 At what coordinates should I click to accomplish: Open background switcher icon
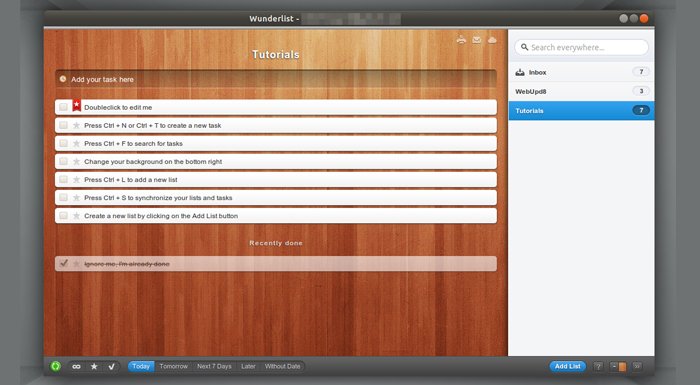618,367
